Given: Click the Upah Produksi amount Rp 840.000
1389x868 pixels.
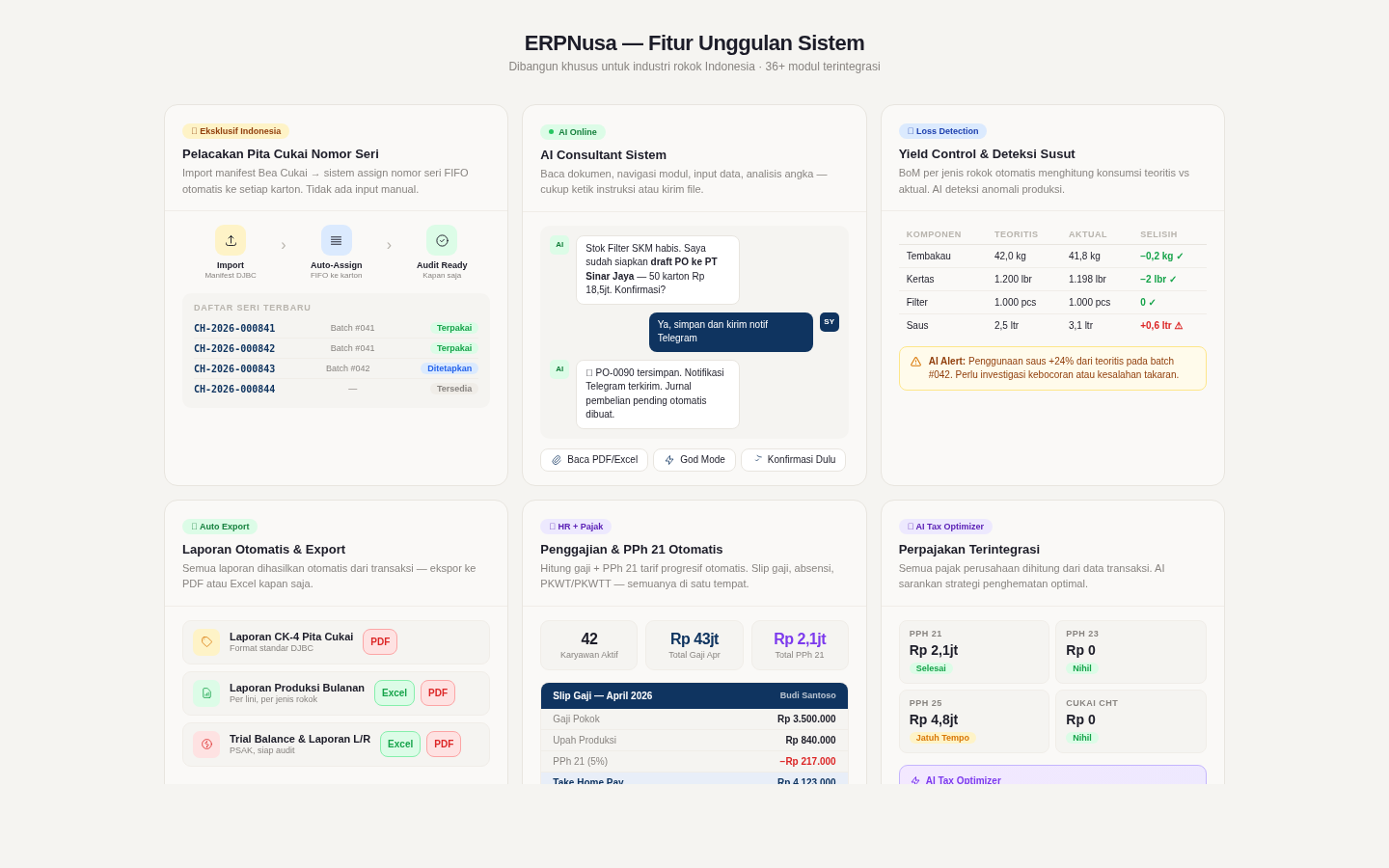Looking at the screenshot, I should pyautogui.click(x=810, y=741).
